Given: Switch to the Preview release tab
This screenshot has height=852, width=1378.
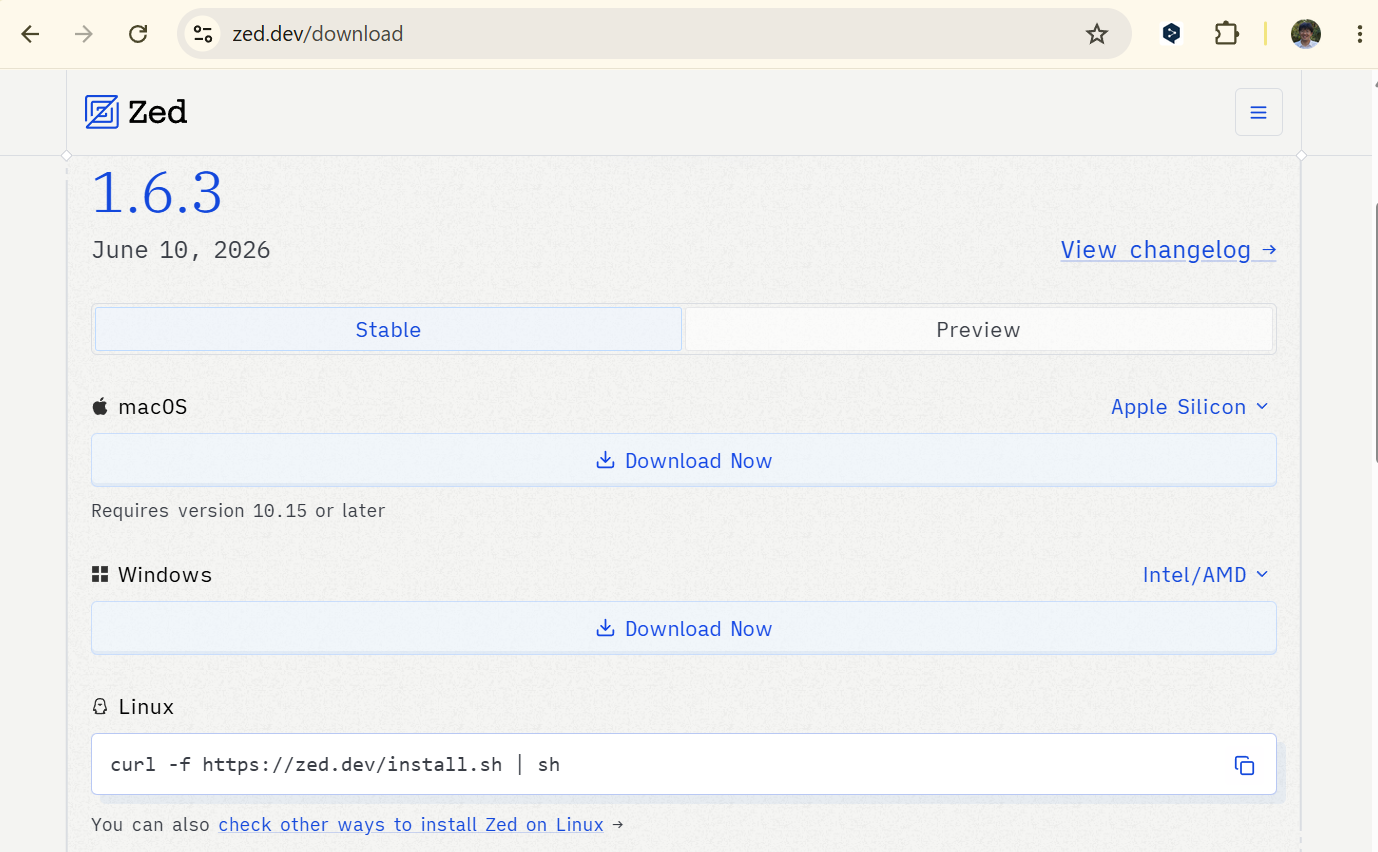Looking at the screenshot, I should tap(978, 329).
